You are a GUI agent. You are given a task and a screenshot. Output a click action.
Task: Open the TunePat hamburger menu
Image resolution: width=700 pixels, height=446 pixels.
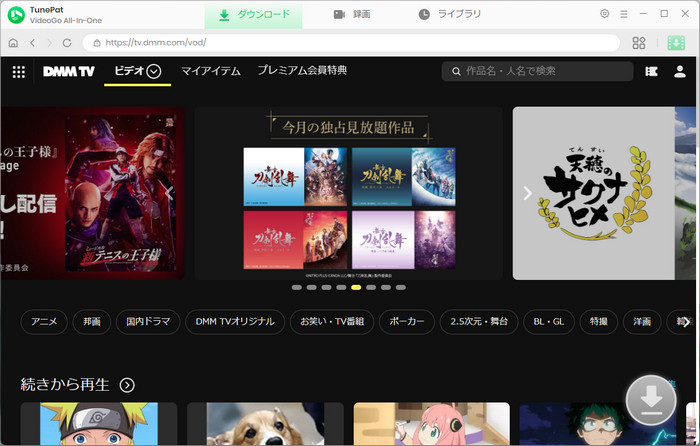coord(624,14)
